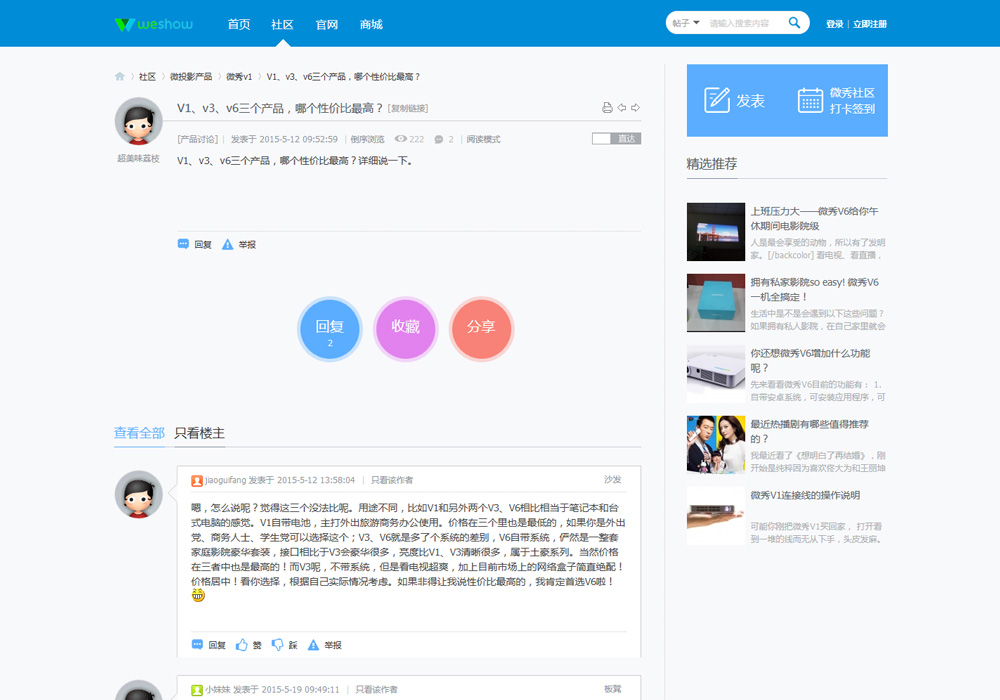Click the orange user icon beside jiaoguifang
This screenshot has width=1000, height=700.
click(x=197, y=481)
